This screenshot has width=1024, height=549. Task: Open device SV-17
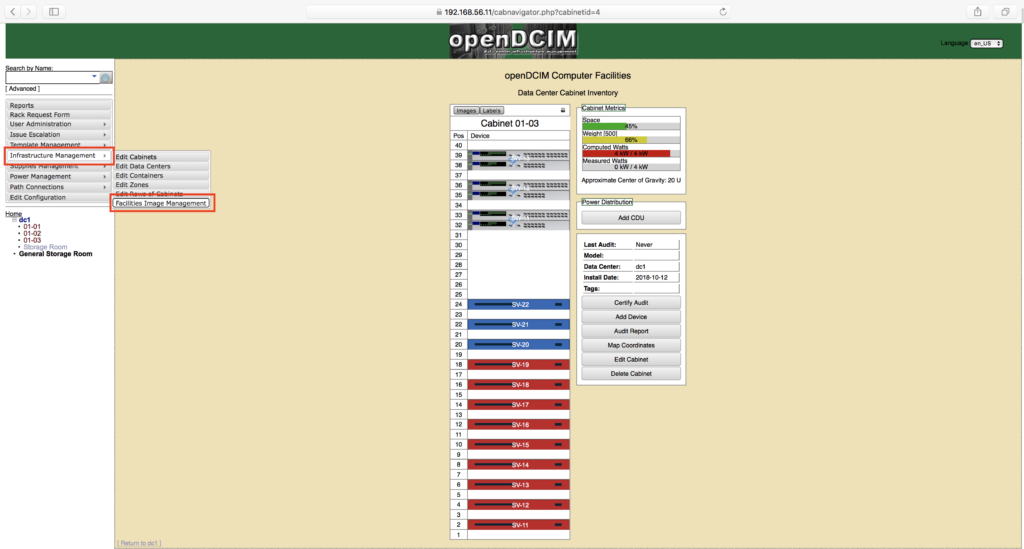[519, 405]
